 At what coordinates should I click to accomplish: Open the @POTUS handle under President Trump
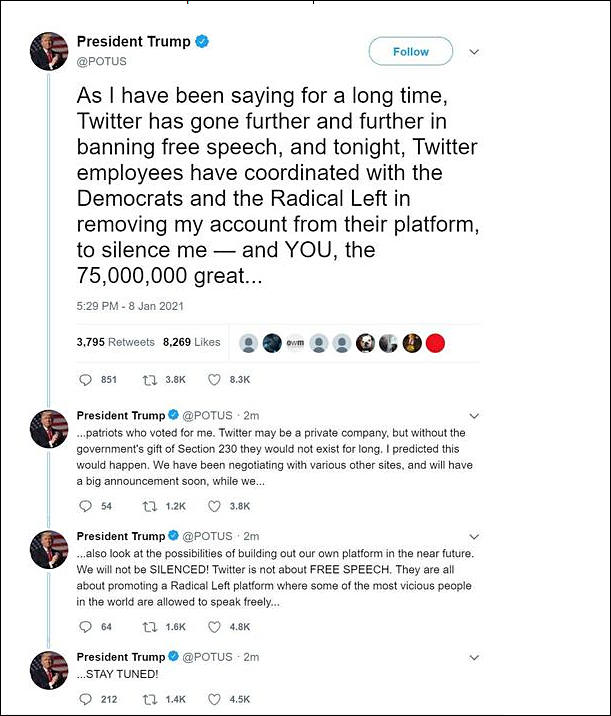coord(101,61)
